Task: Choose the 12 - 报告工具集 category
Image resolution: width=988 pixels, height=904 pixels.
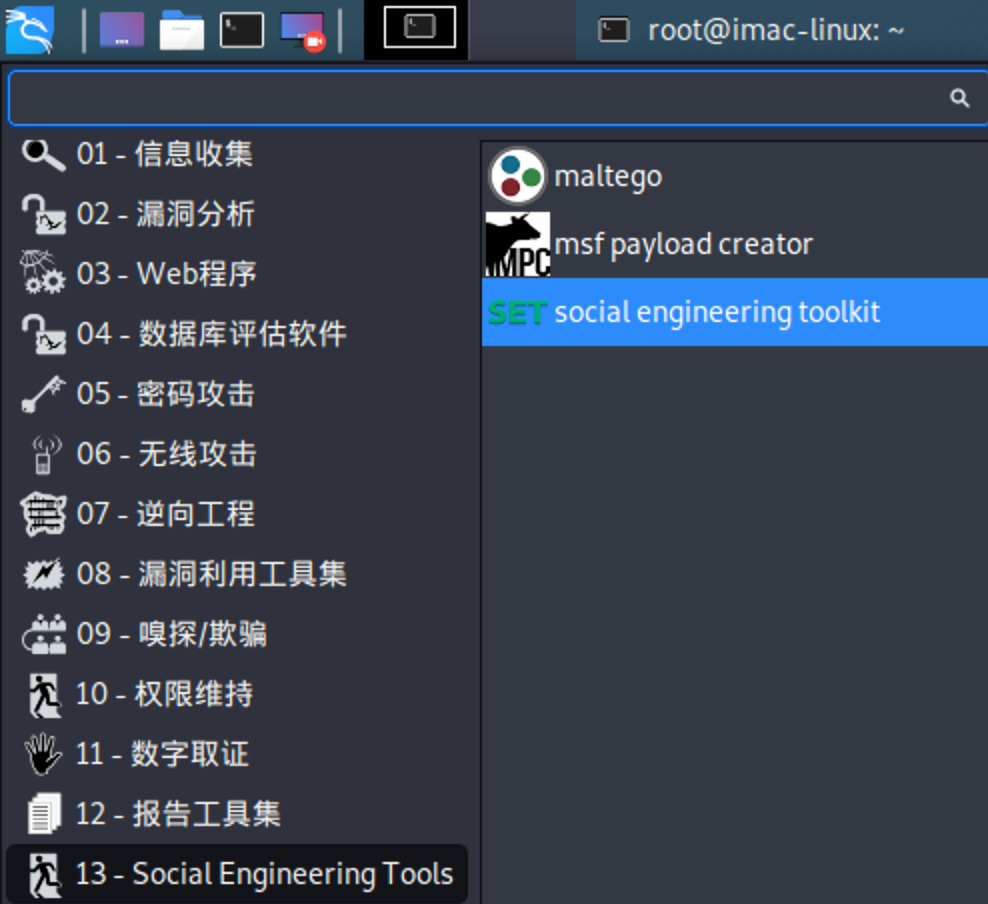Action: point(238,814)
